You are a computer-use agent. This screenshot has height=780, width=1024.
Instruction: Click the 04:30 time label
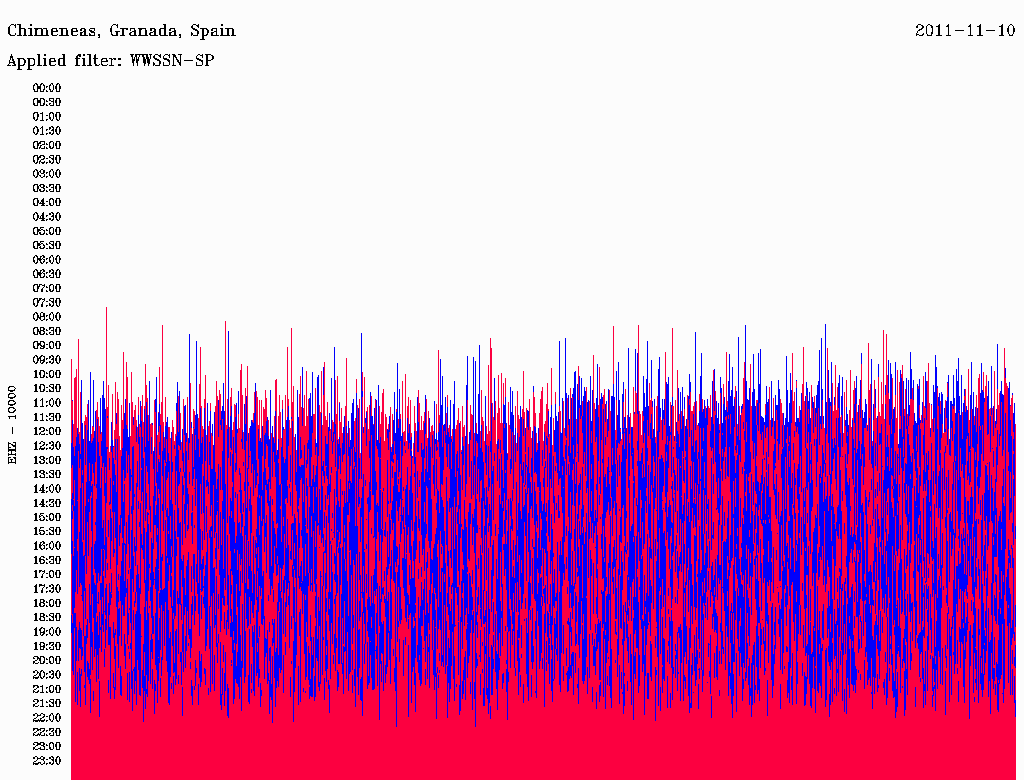pyautogui.click(x=47, y=216)
